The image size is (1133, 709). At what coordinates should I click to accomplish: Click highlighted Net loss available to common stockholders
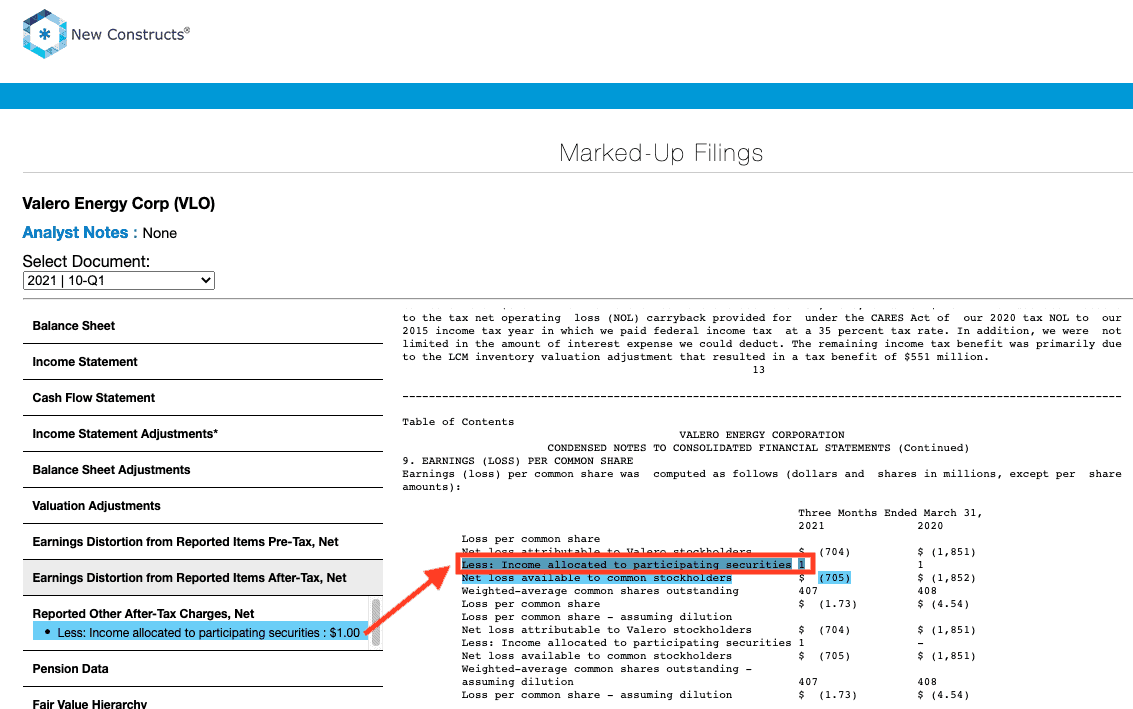coord(597,577)
